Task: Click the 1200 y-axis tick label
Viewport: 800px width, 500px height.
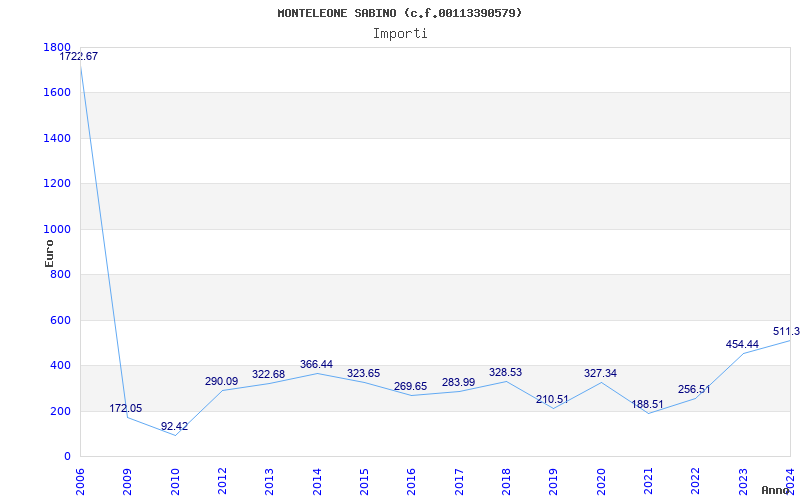Action: tap(57, 184)
